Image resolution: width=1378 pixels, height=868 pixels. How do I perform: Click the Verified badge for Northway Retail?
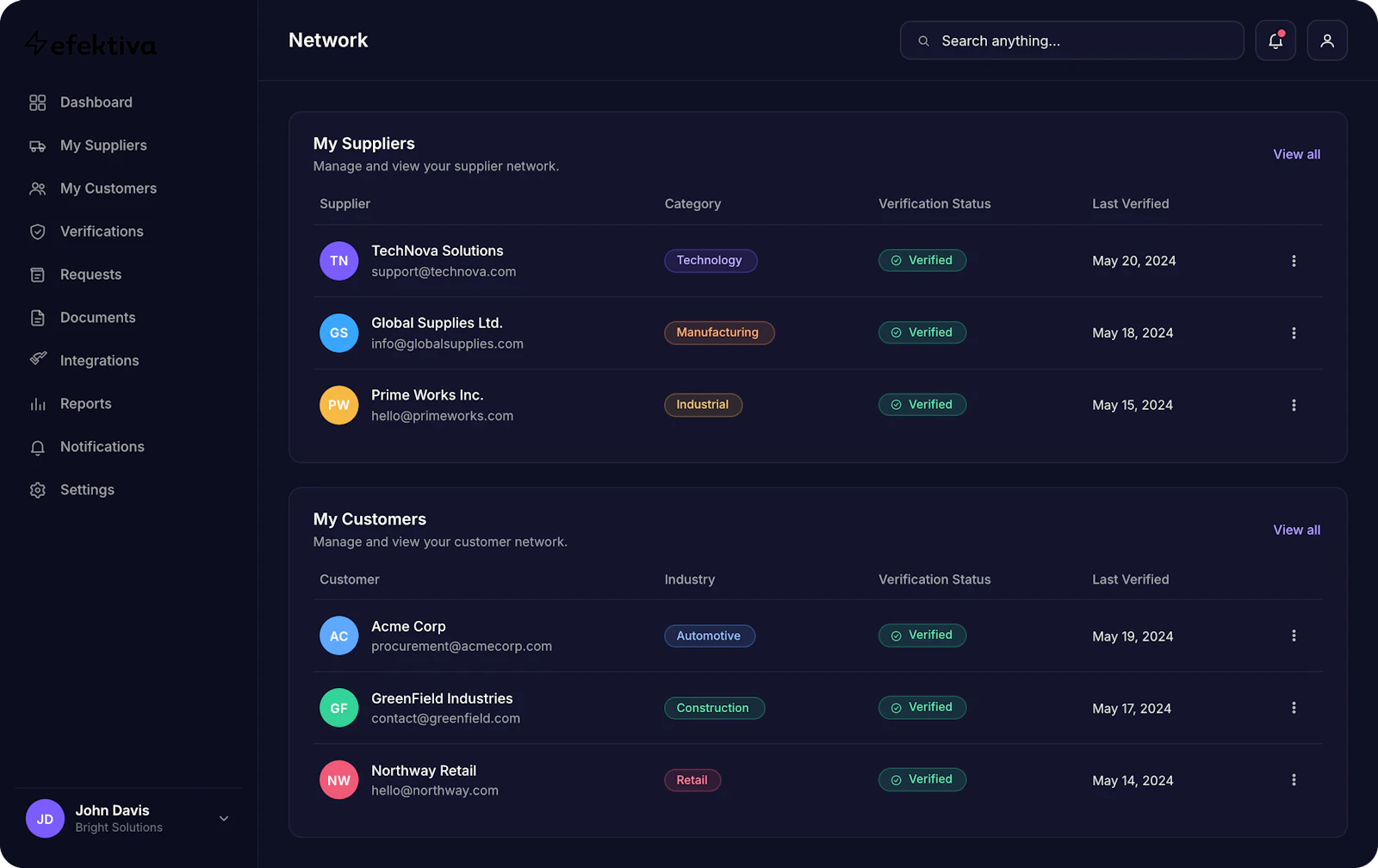point(922,779)
